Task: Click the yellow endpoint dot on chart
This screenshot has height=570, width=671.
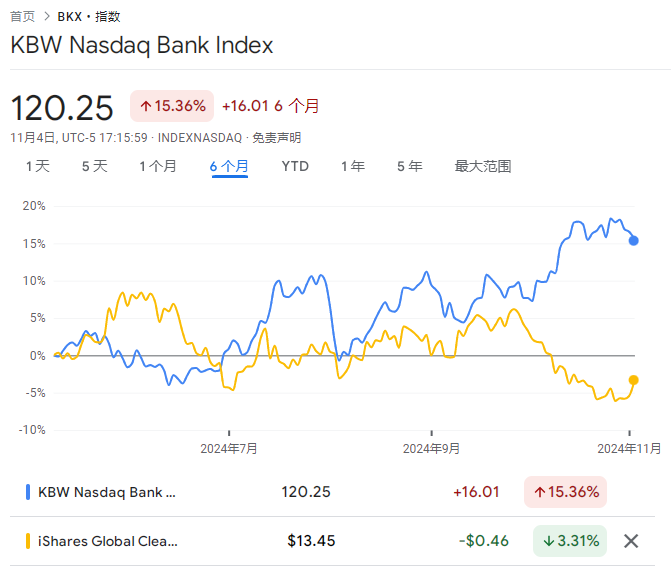Action: 634,380
